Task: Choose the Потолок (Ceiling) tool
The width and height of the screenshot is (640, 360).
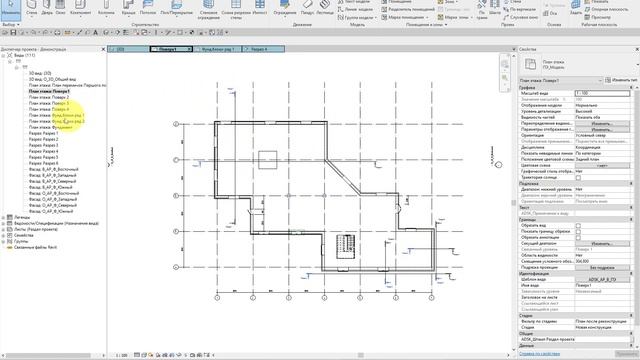Action: coord(148,8)
